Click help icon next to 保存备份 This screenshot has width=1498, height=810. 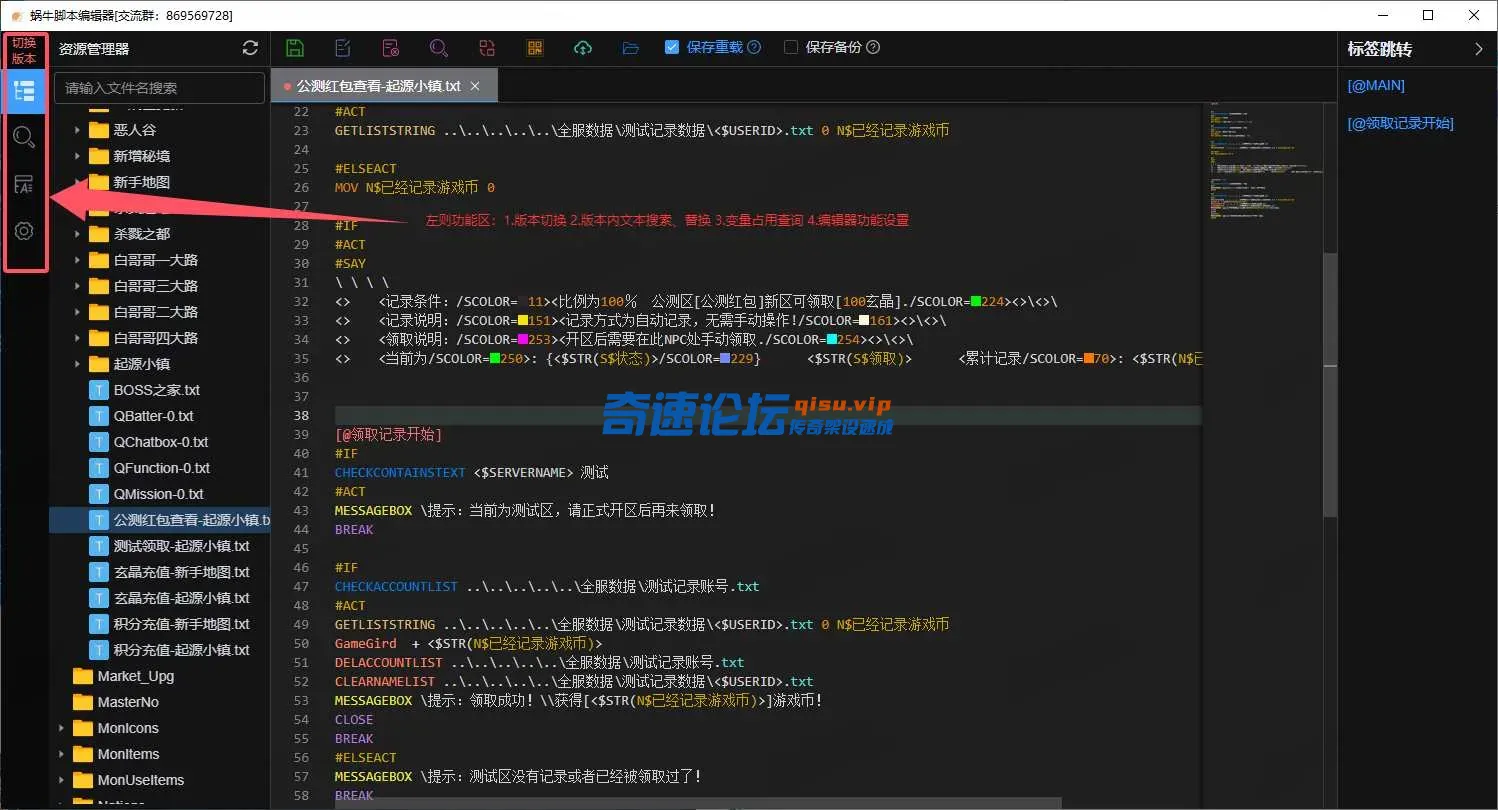pos(873,47)
